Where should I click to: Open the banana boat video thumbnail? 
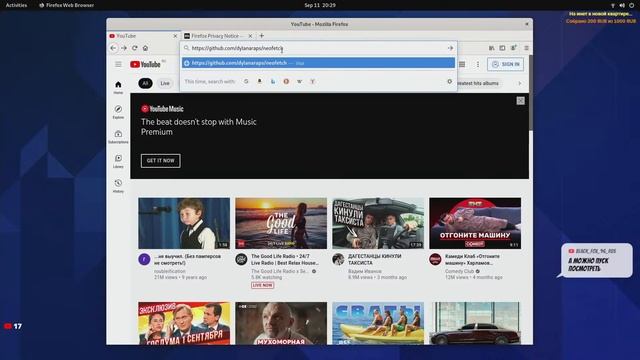[x=378, y=323]
